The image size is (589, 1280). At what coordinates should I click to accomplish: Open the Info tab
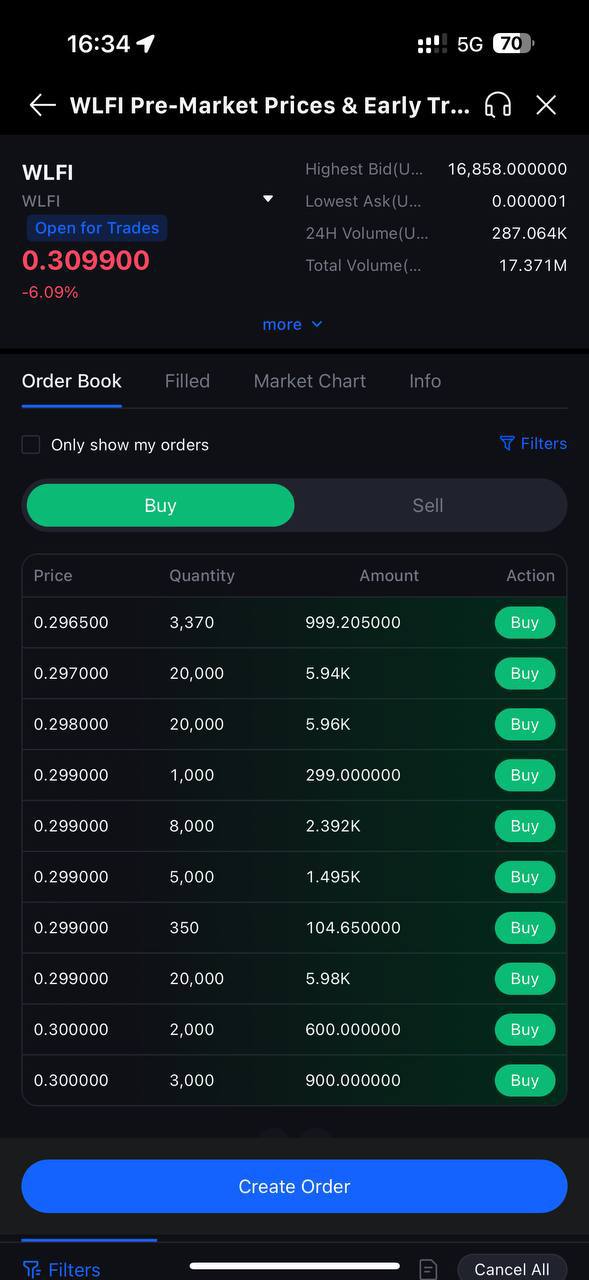tap(425, 381)
